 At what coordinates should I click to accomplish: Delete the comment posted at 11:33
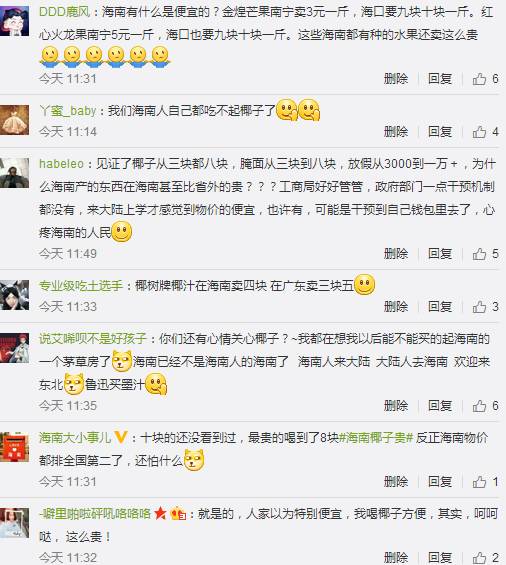(x=396, y=307)
